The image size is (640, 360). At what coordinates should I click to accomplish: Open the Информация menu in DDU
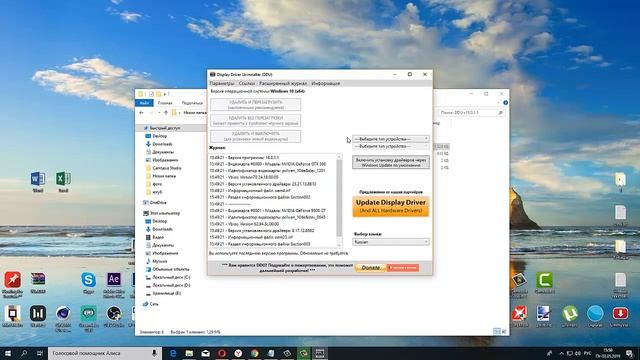coord(326,83)
